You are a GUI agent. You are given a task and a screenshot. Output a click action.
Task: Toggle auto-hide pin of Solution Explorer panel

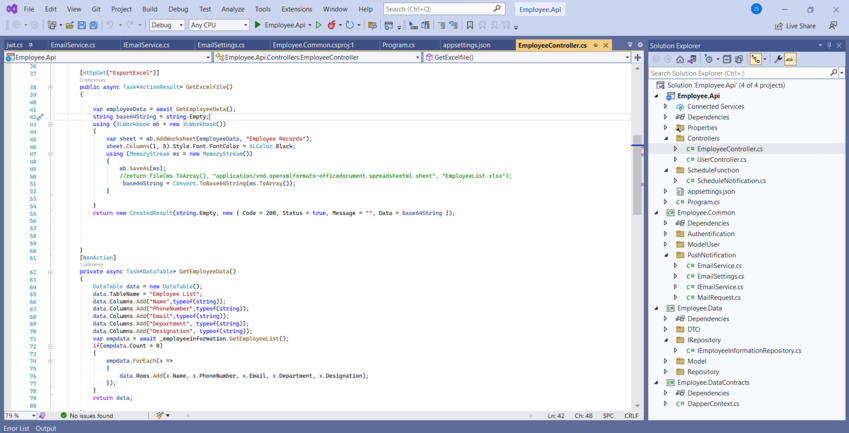point(830,45)
